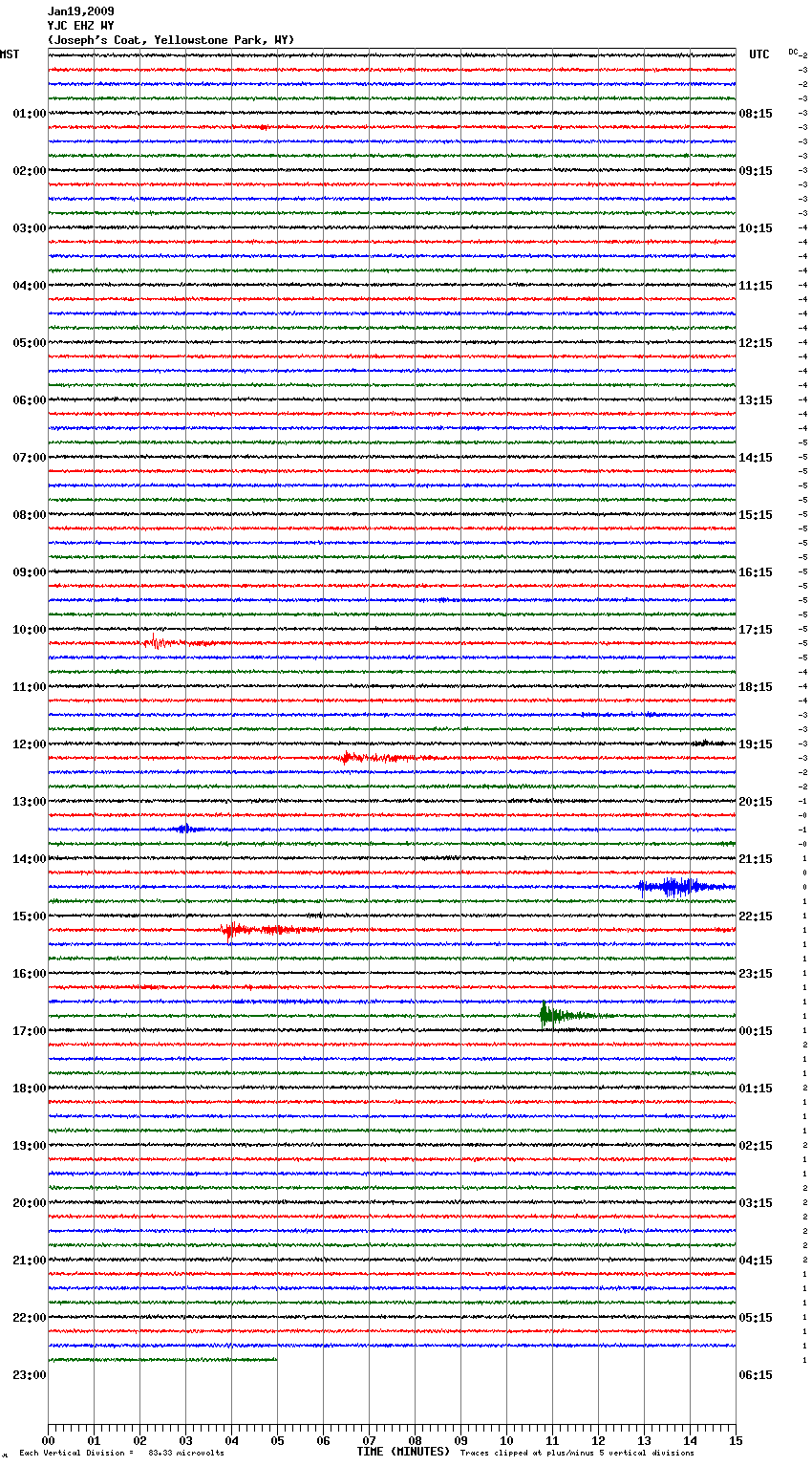The height and width of the screenshot is (1466, 812).
Task: Click minute 13 on the bottom axis
Action: 644,1440
